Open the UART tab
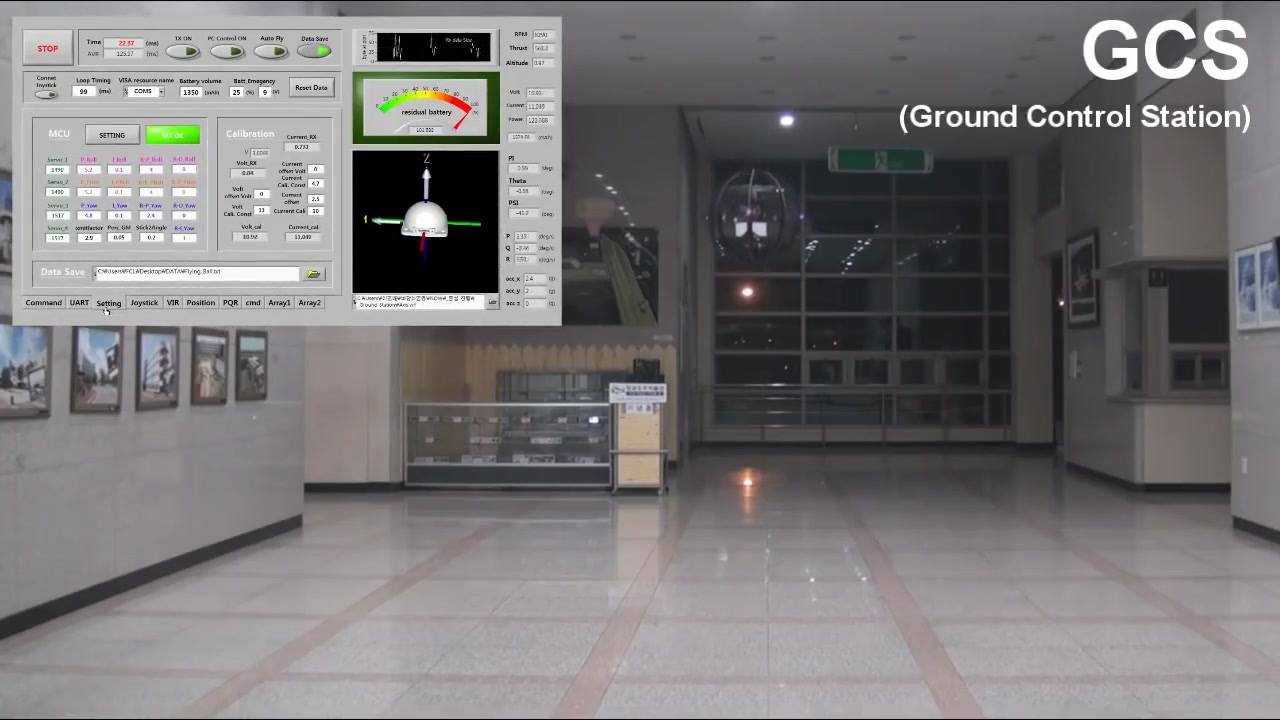The height and width of the screenshot is (720, 1280). (x=79, y=303)
